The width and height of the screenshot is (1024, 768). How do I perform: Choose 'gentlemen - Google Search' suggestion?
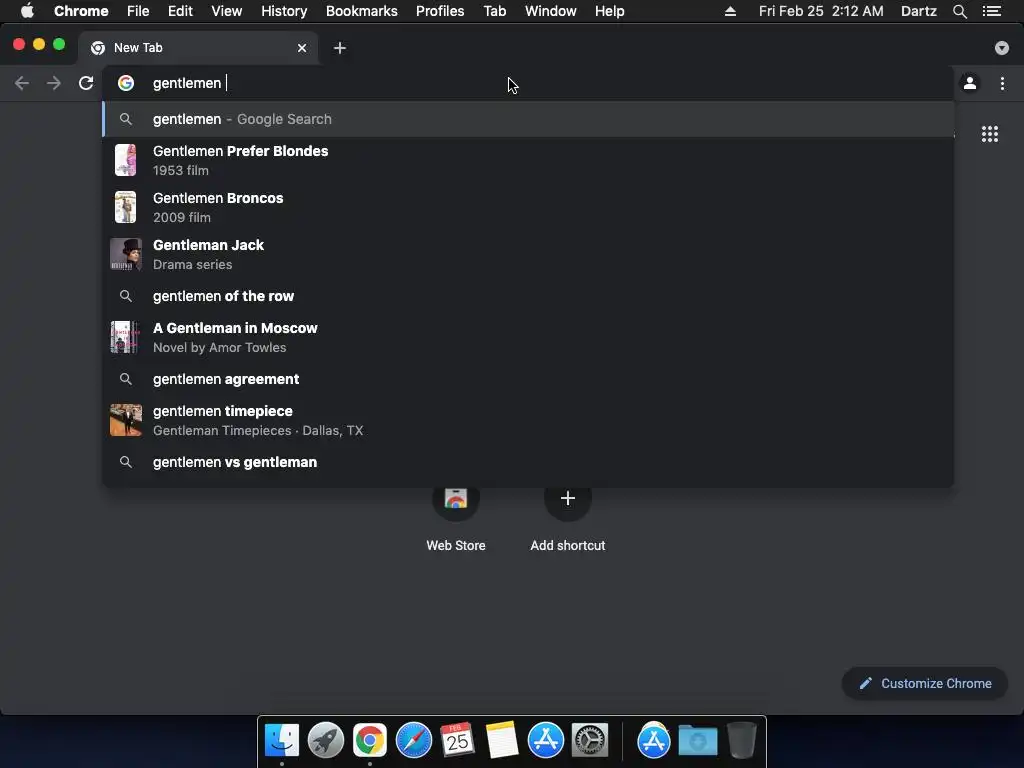[x=528, y=119]
